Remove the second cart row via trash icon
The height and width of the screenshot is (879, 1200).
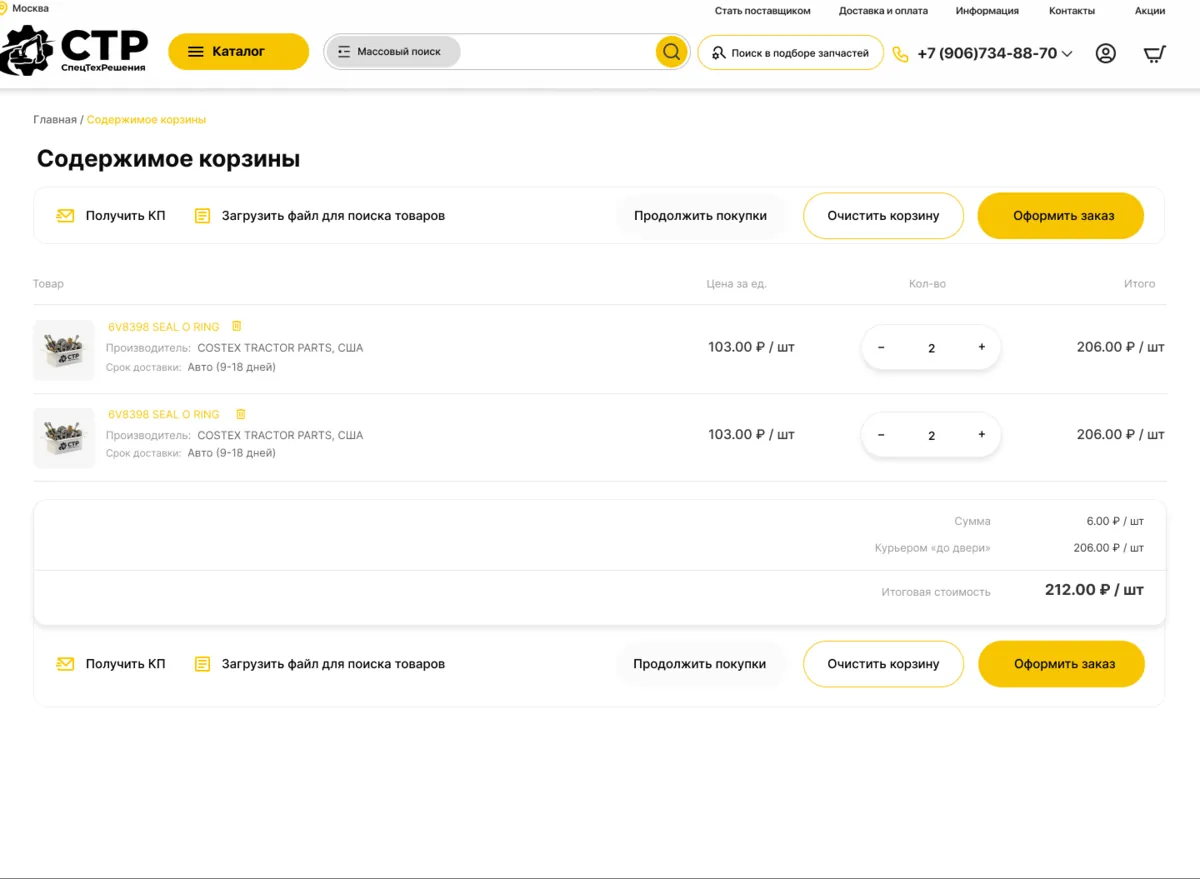pos(240,414)
